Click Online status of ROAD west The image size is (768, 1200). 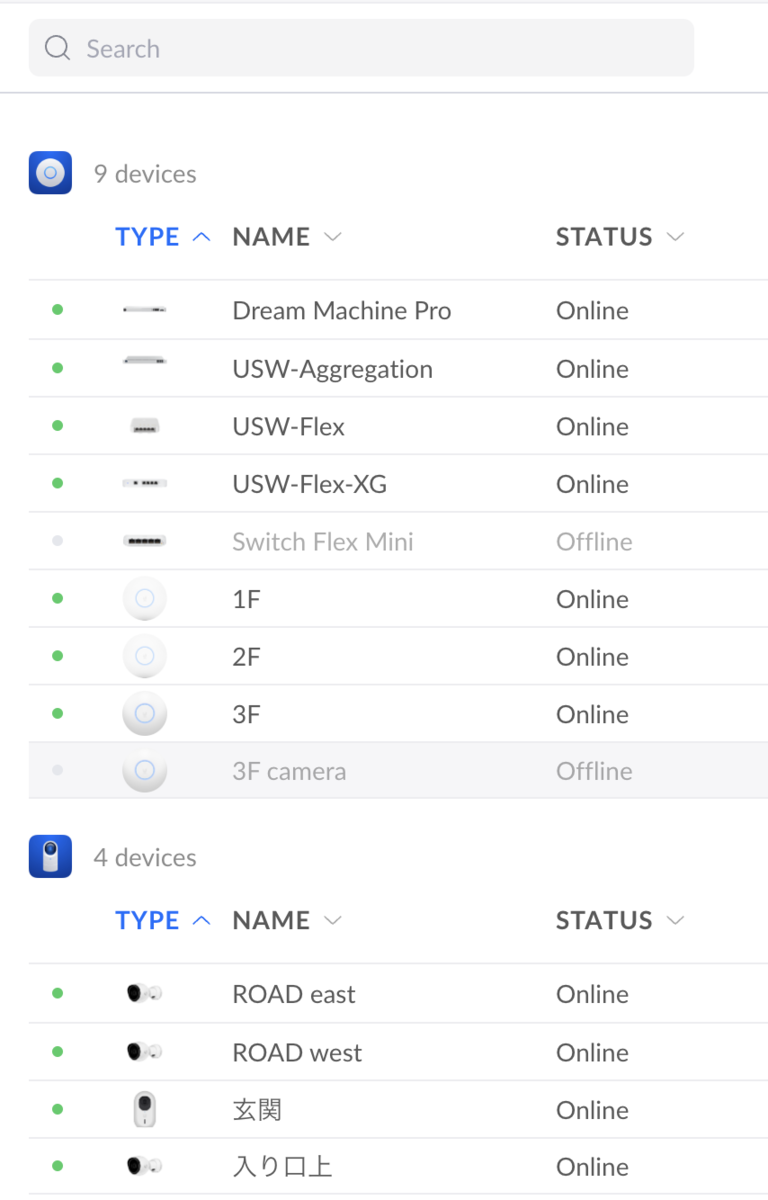click(592, 1052)
